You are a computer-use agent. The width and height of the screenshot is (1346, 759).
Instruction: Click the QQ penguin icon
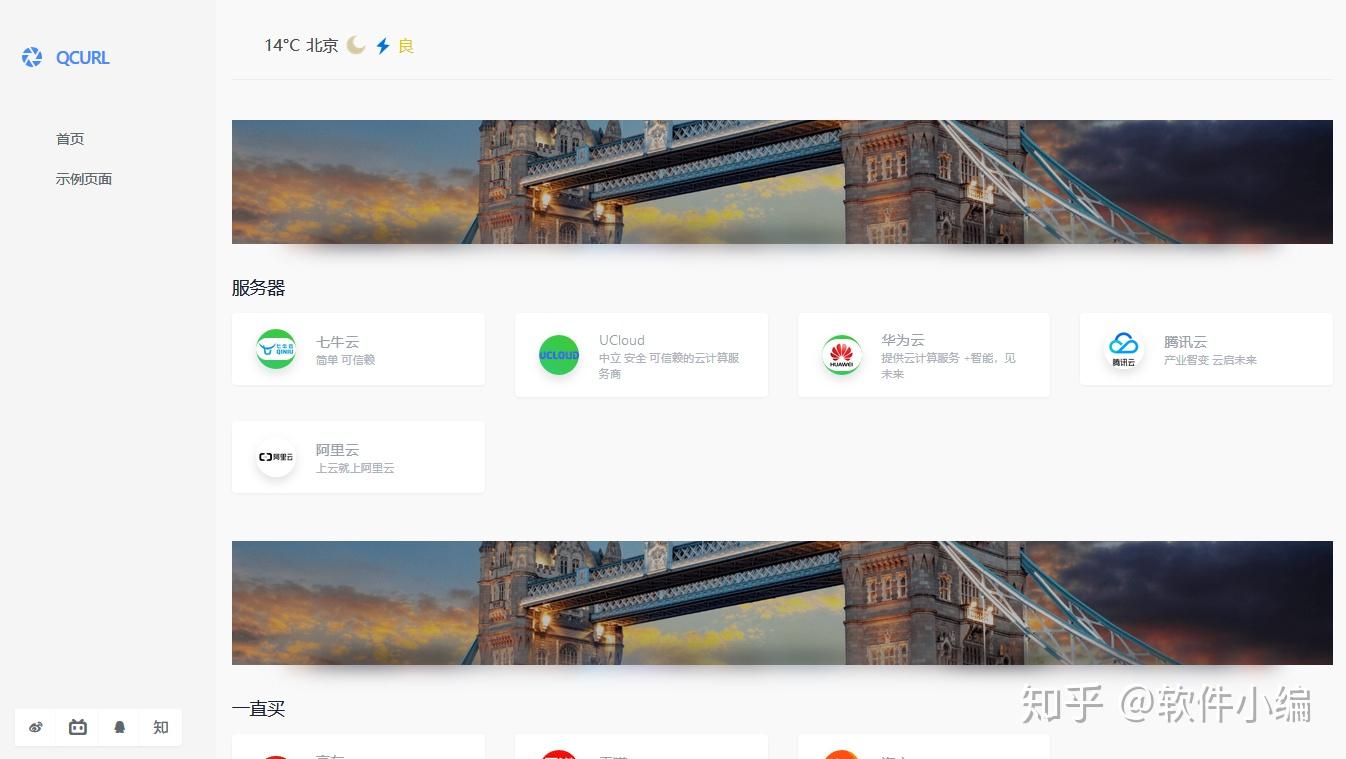(119, 727)
